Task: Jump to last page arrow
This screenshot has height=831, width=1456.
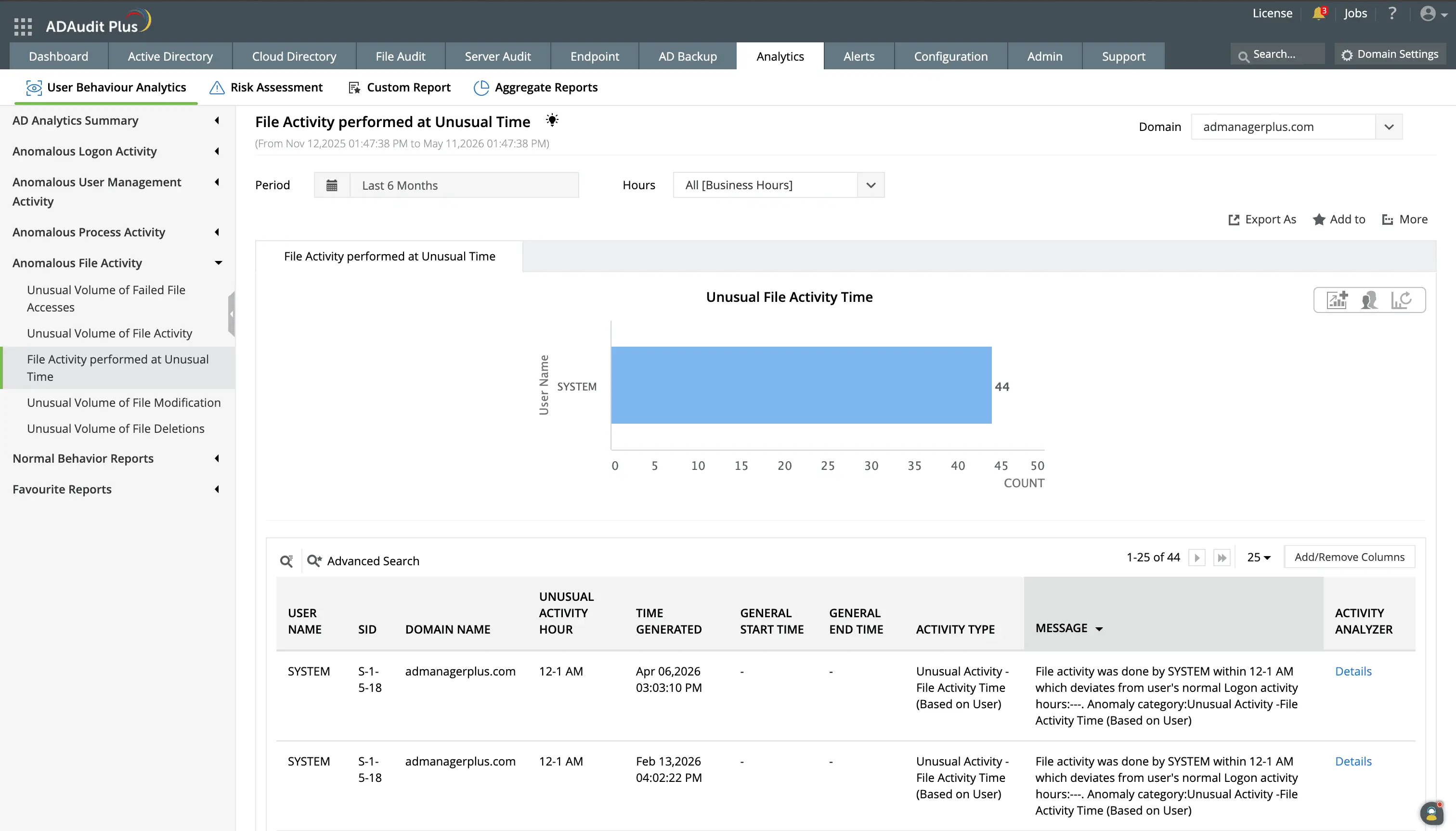Action: (x=1222, y=558)
